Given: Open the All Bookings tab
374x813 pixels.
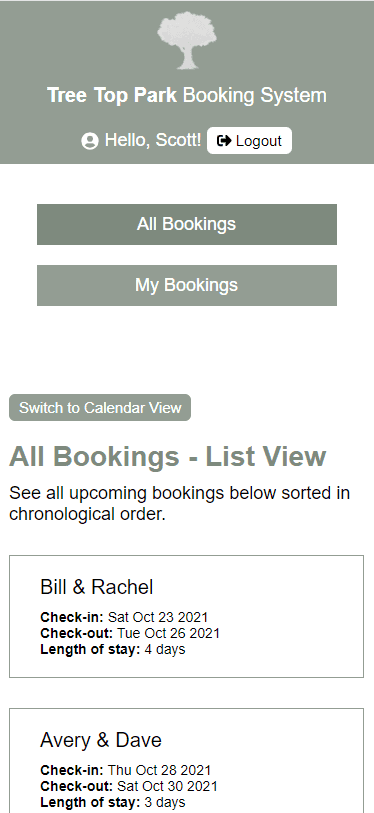Looking at the screenshot, I should coord(187,224).
